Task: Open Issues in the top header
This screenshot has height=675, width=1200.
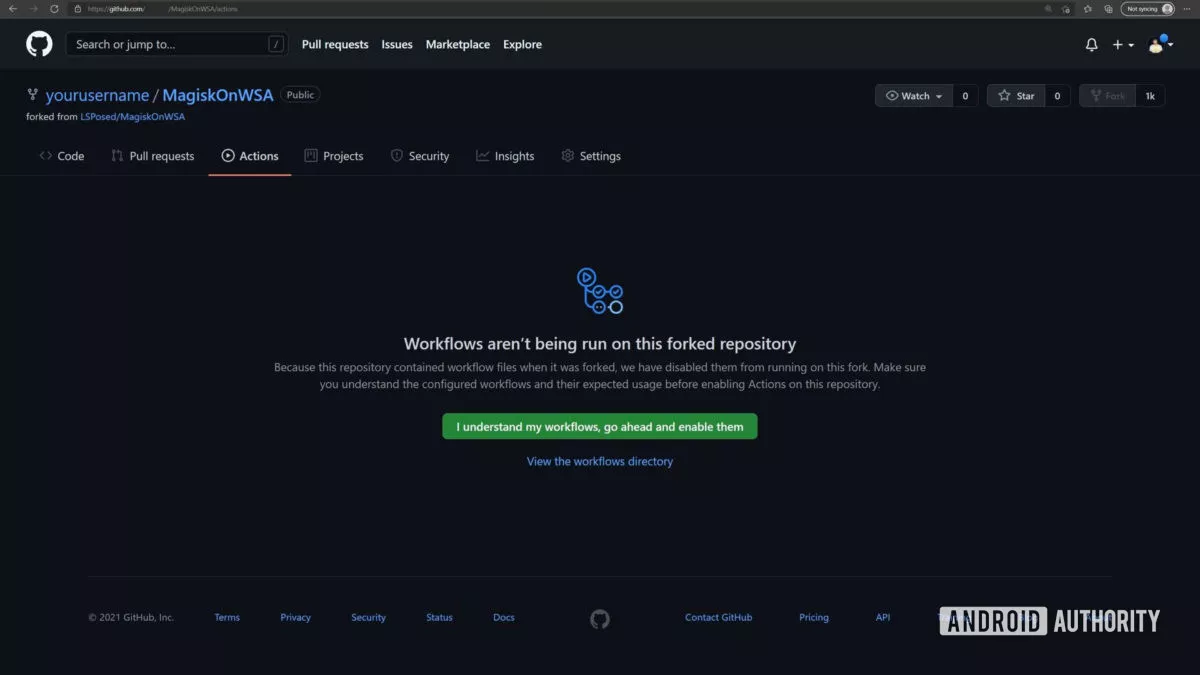Action: pos(397,45)
